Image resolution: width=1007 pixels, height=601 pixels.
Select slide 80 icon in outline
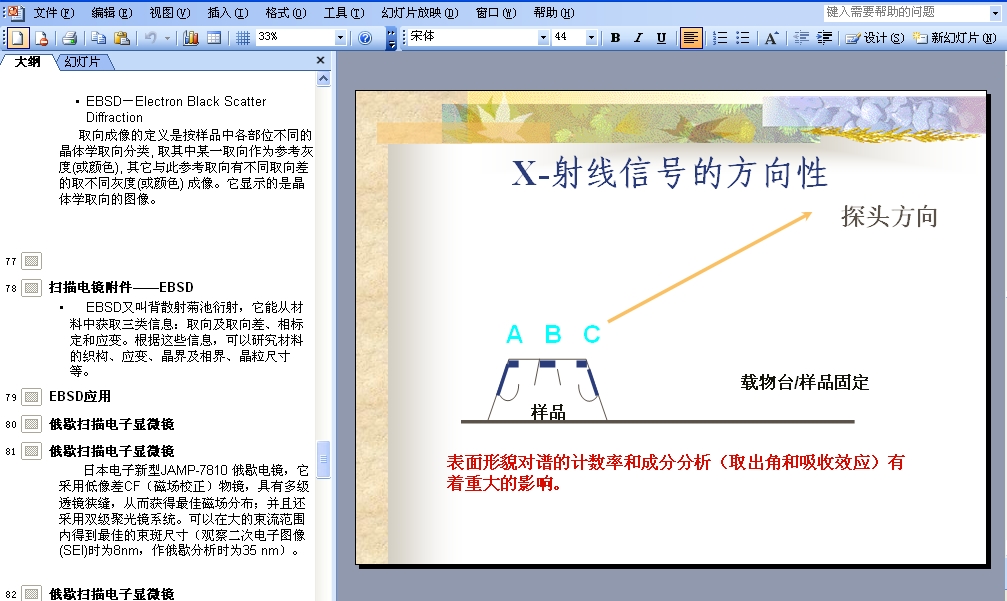click(x=31, y=424)
